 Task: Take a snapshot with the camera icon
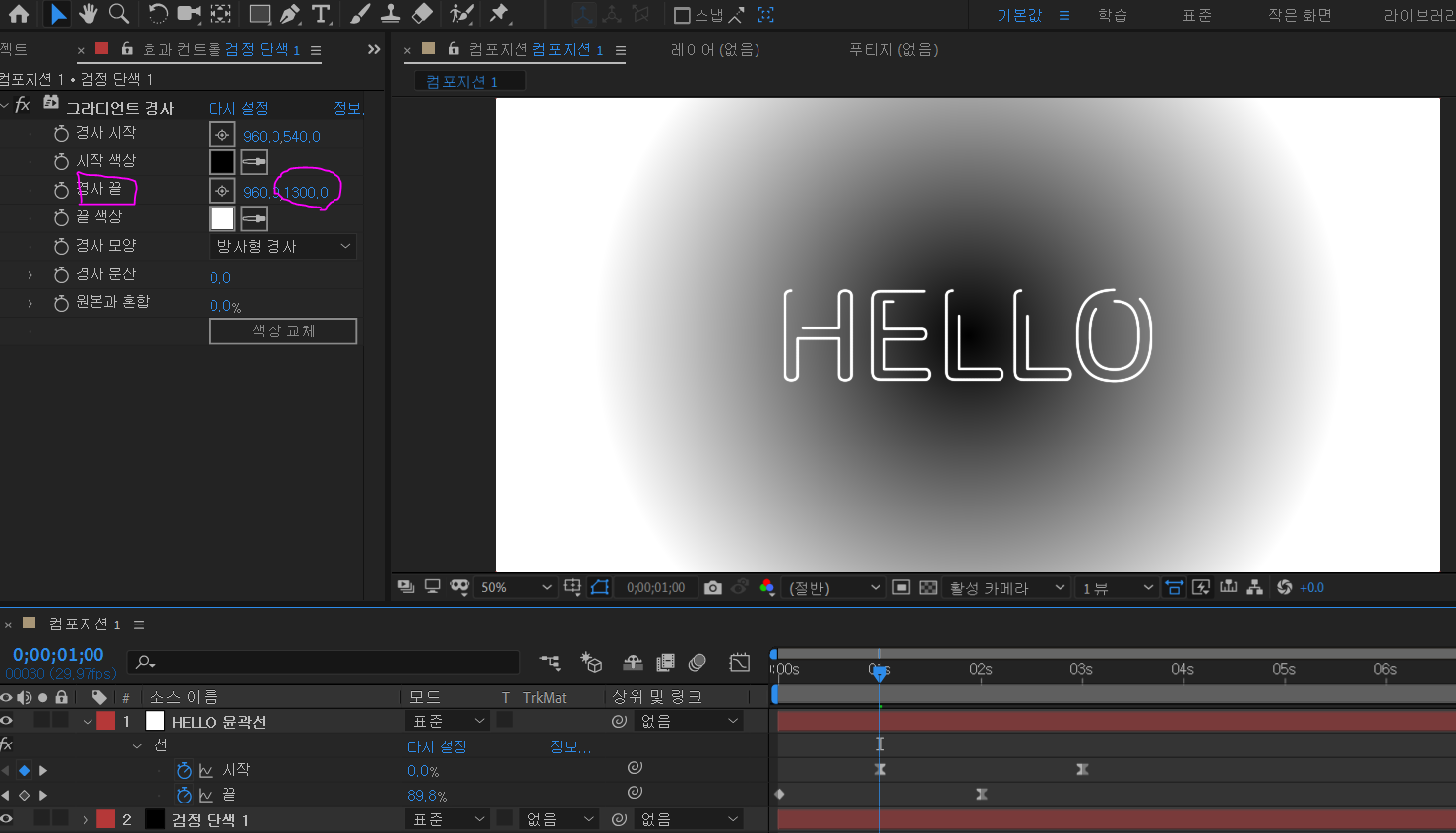tap(713, 587)
